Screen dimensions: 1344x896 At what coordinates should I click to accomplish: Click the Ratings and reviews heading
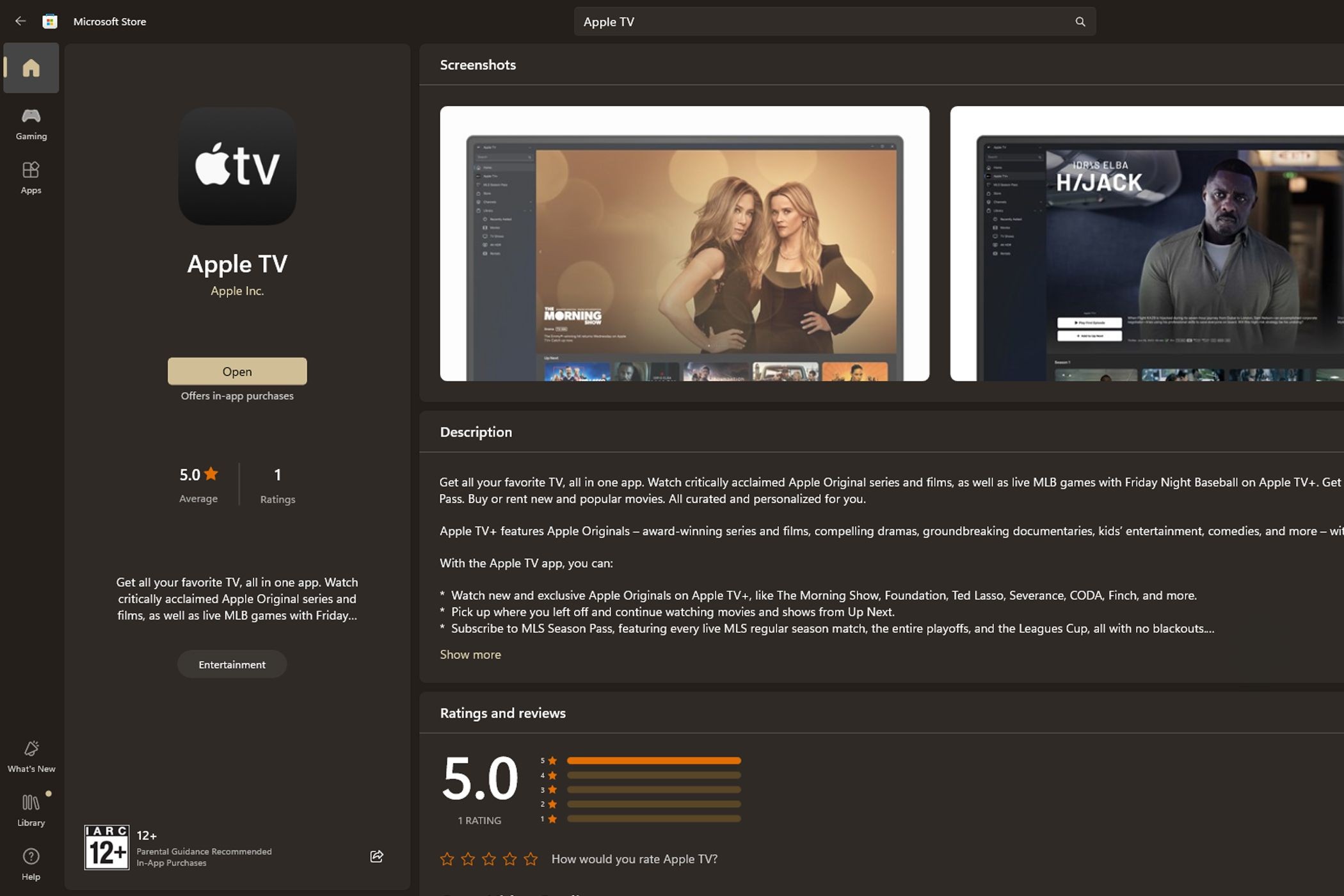point(503,713)
